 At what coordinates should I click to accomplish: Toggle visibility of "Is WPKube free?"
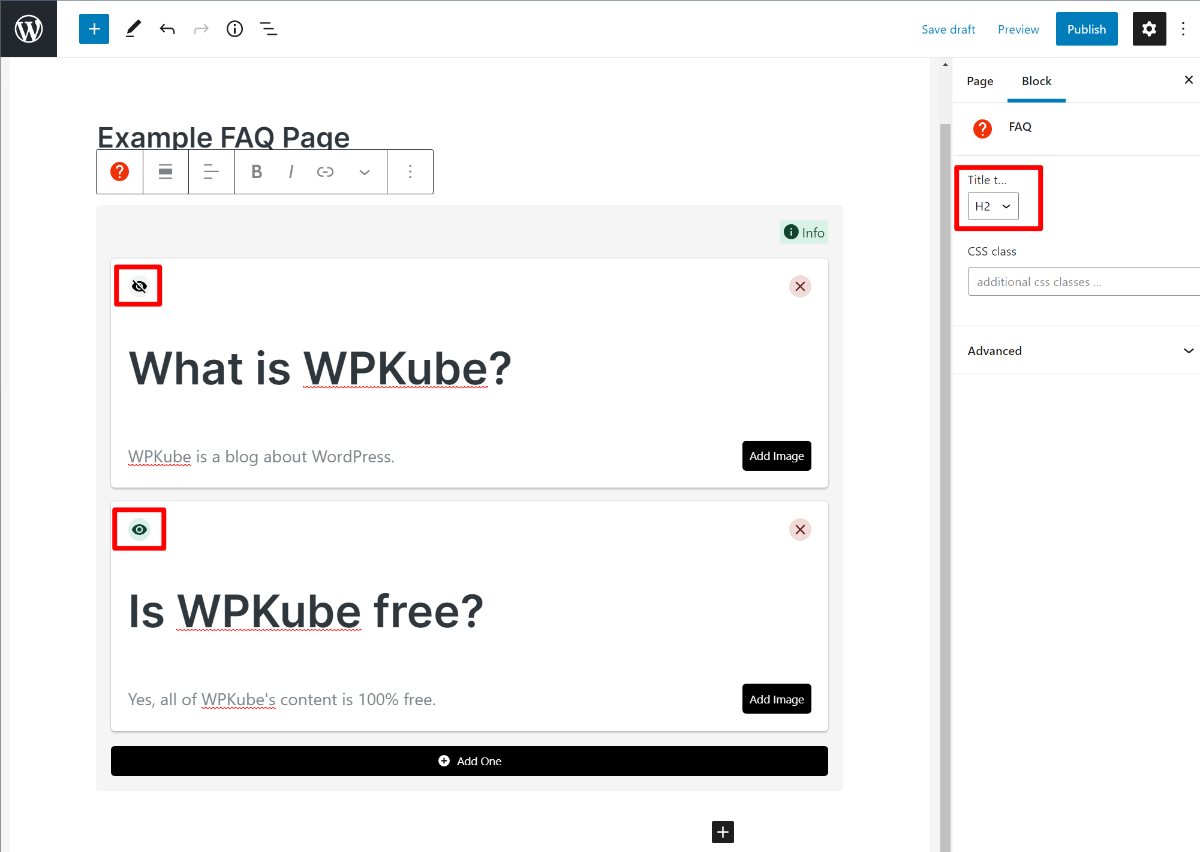point(138,529)
